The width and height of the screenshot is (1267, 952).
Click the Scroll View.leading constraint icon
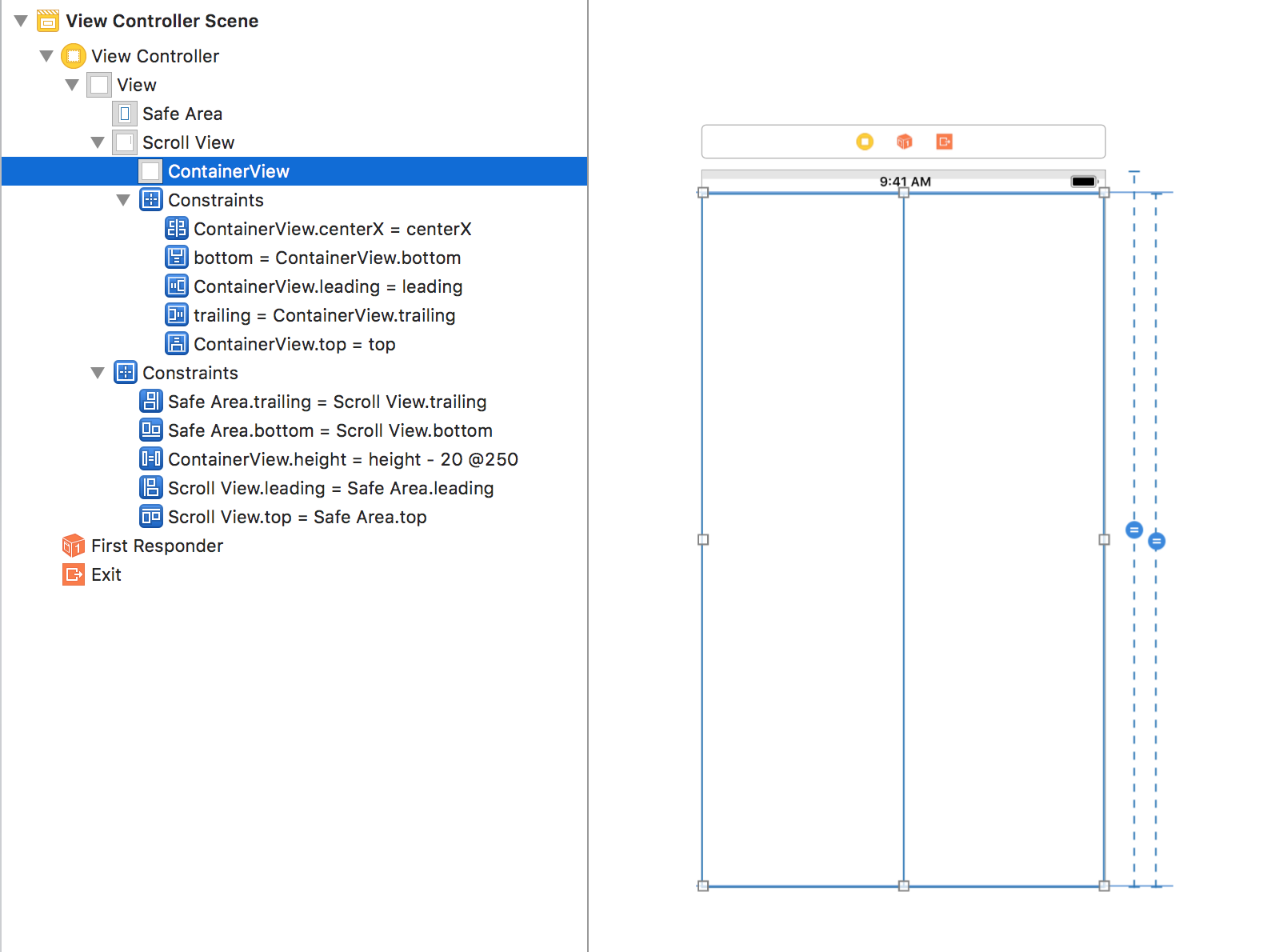151,488
